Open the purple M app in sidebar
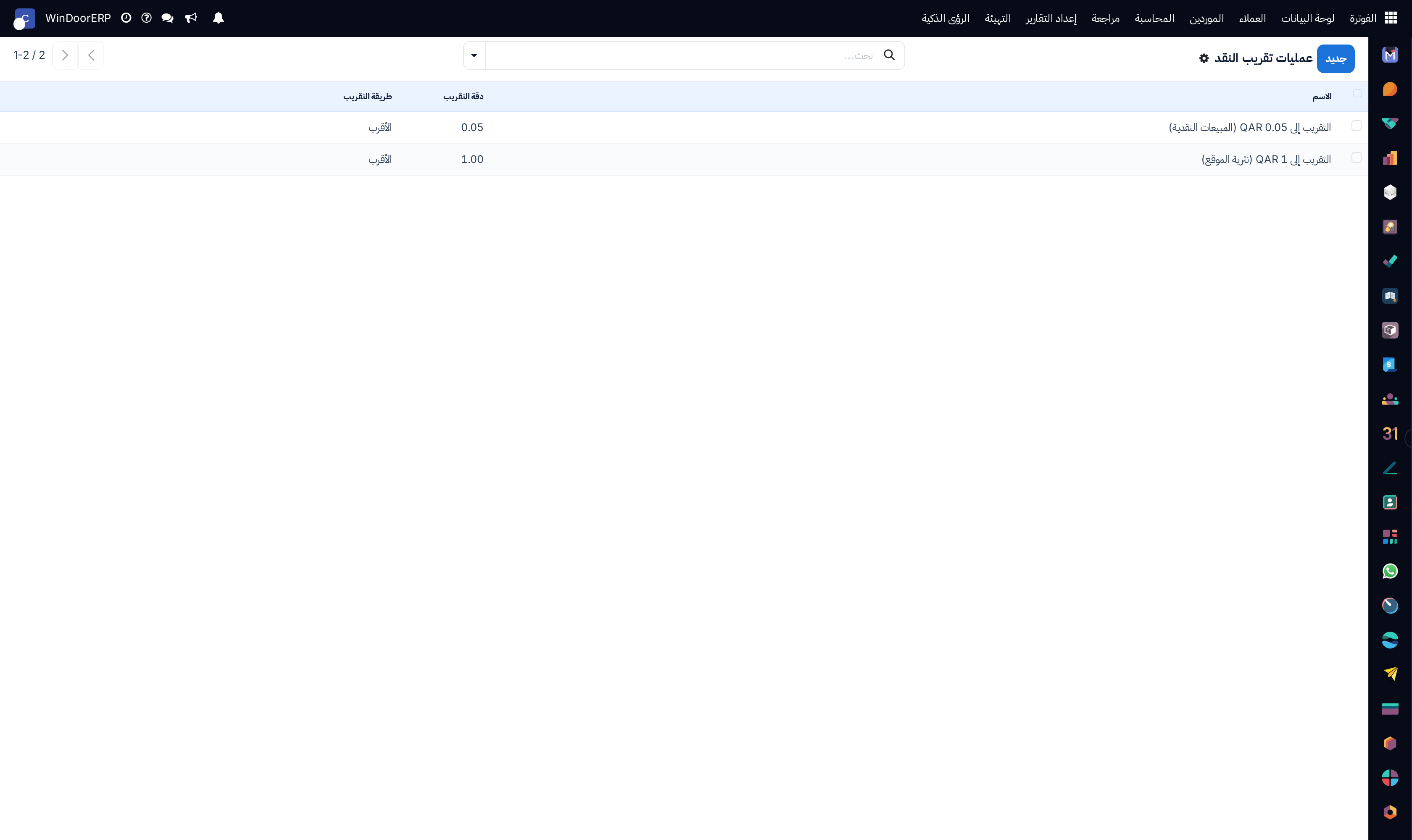Image resolution: width=1412 pixels, height=840 pixels. (1390, 55)
